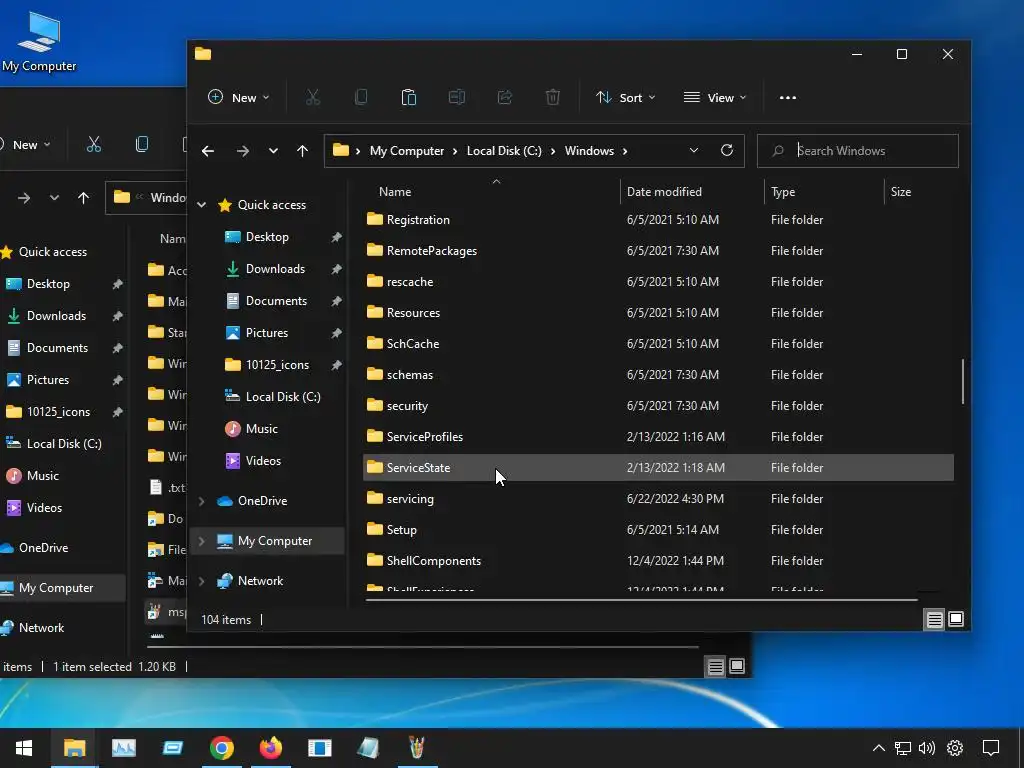The height and width of the screenshot is (768, 1024).
Task: Click the up arrow in the back Explorer window
Action: [x=84, y=197]
